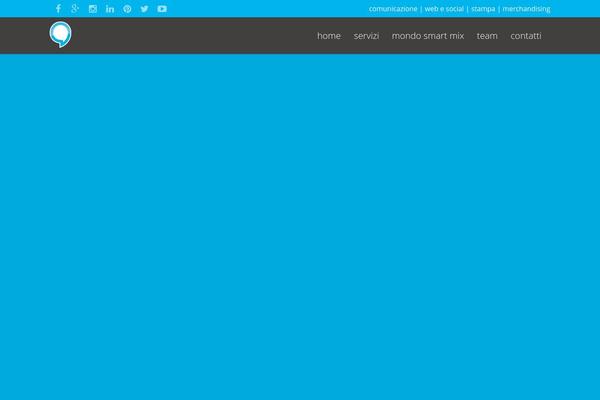Follow the comunicazione link
This screenshot has width=600, height=400.
coord(393,9)
